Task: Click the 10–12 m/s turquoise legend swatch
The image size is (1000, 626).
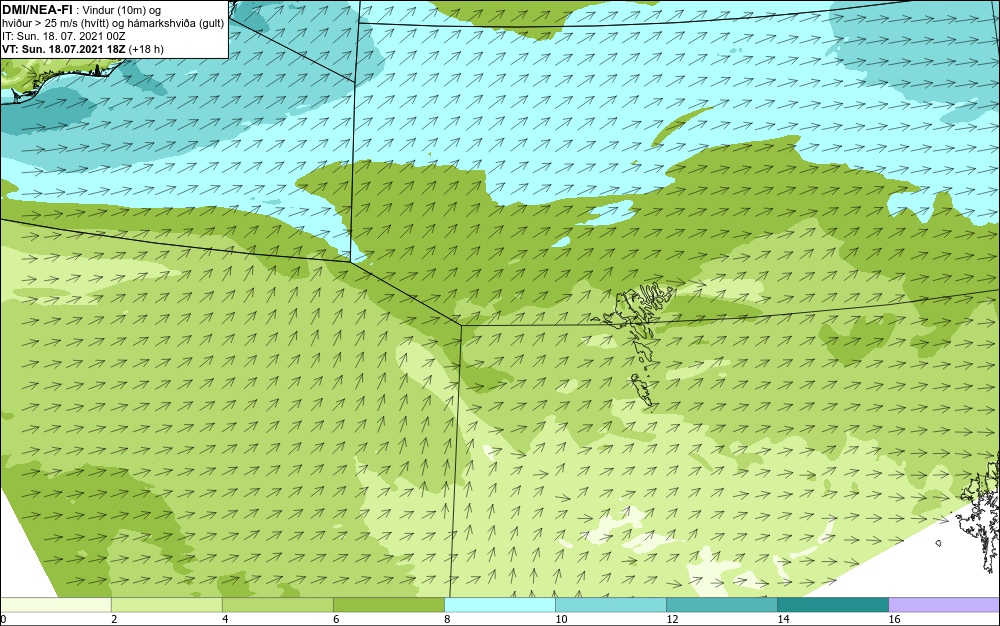Action: 611,604
